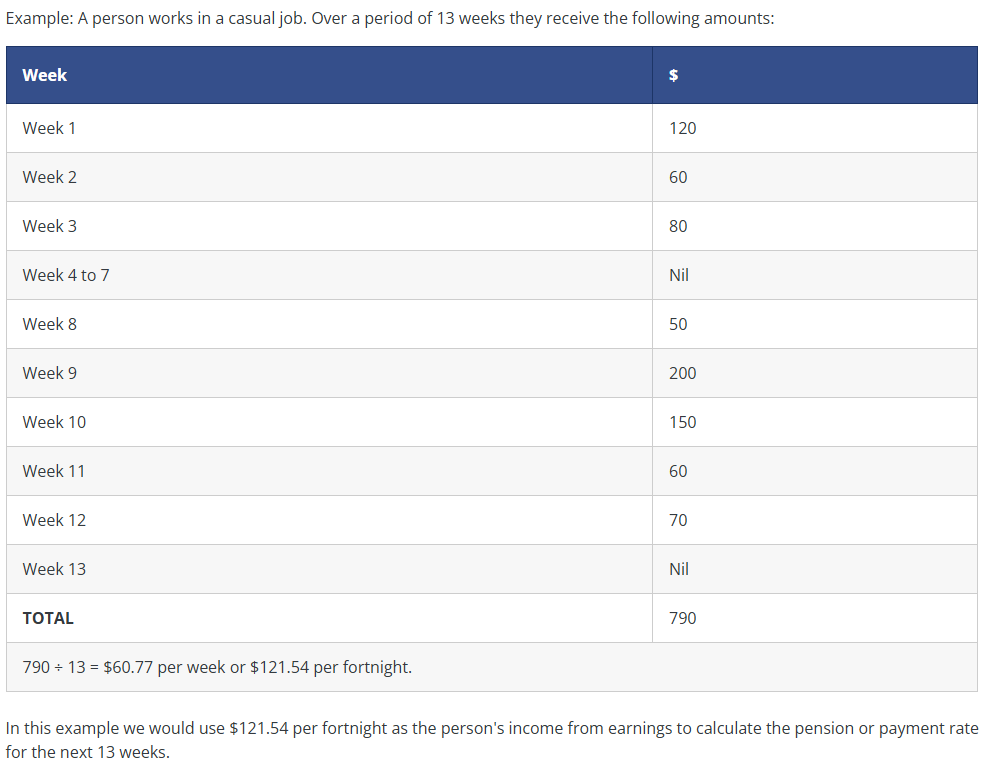Select the Week 2 row label
This screenshot has width=995, height=765.
click(49, 177)
